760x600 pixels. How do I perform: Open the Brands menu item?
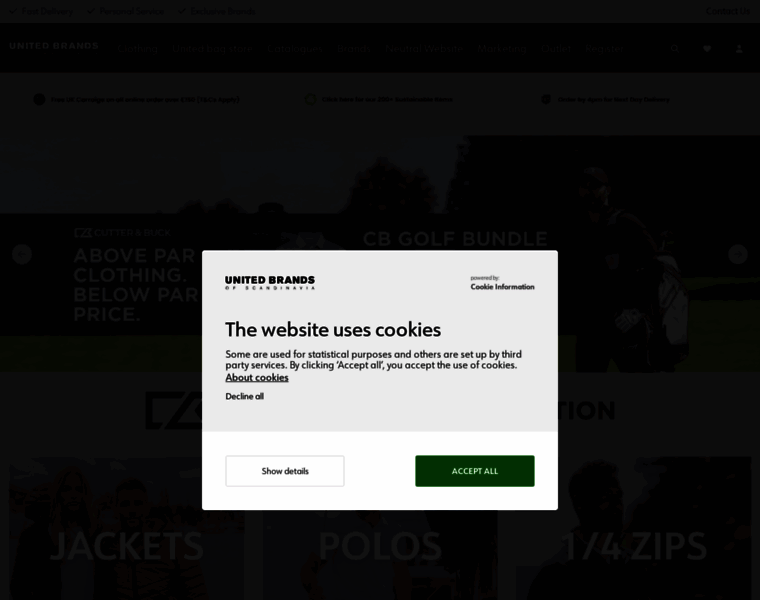coord(354,48)
